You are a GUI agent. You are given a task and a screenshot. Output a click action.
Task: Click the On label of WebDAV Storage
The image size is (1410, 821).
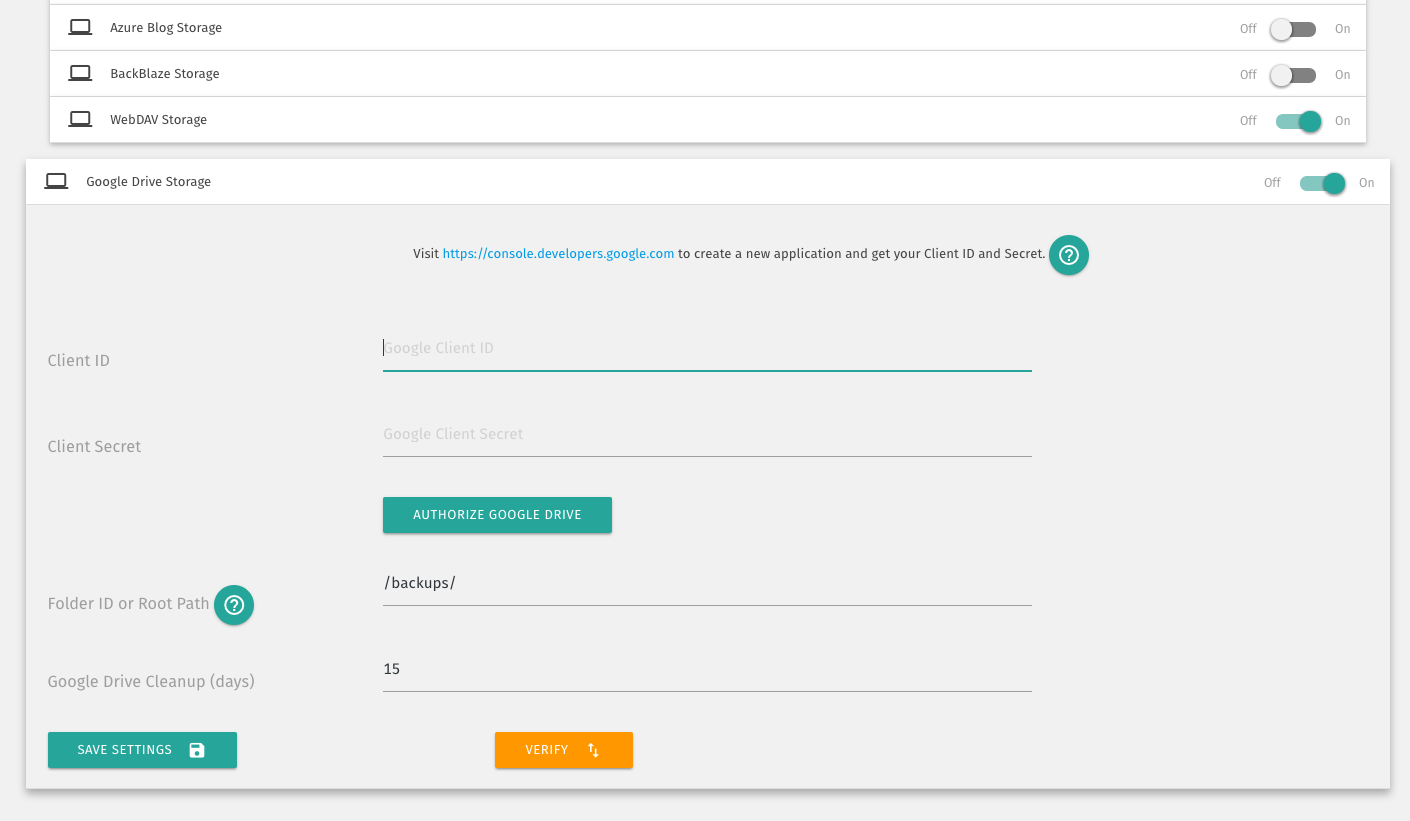click(1342, 121)
